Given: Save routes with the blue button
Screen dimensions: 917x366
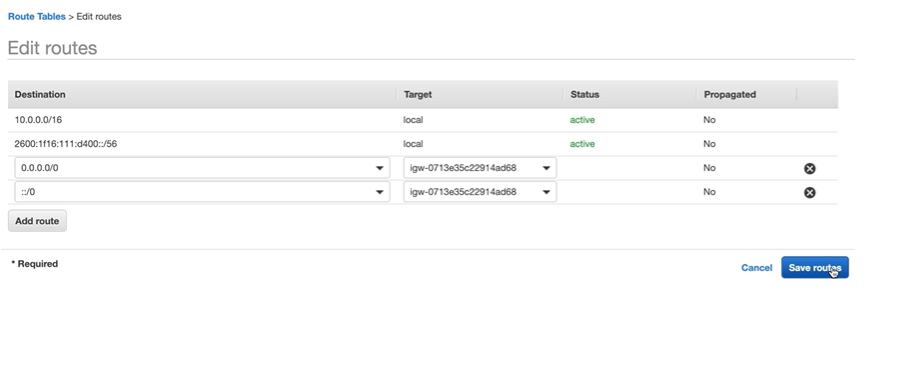Looking at the screenshot, I should tap(815, 267).
